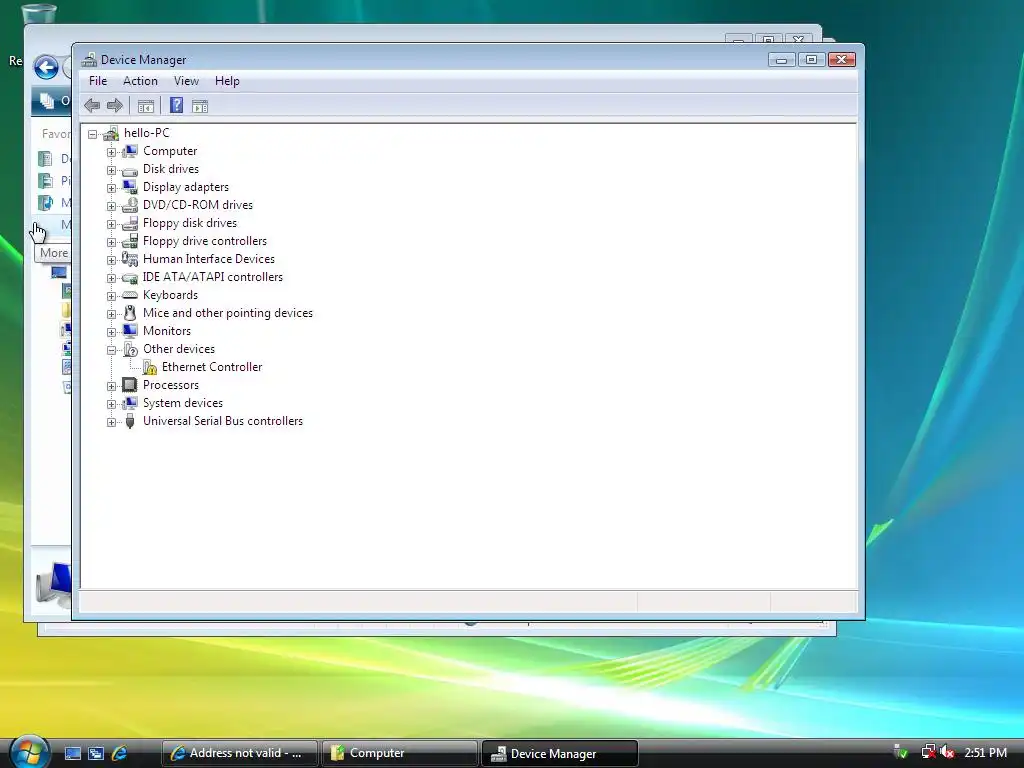Select the Keyboards label

point(170,295)
